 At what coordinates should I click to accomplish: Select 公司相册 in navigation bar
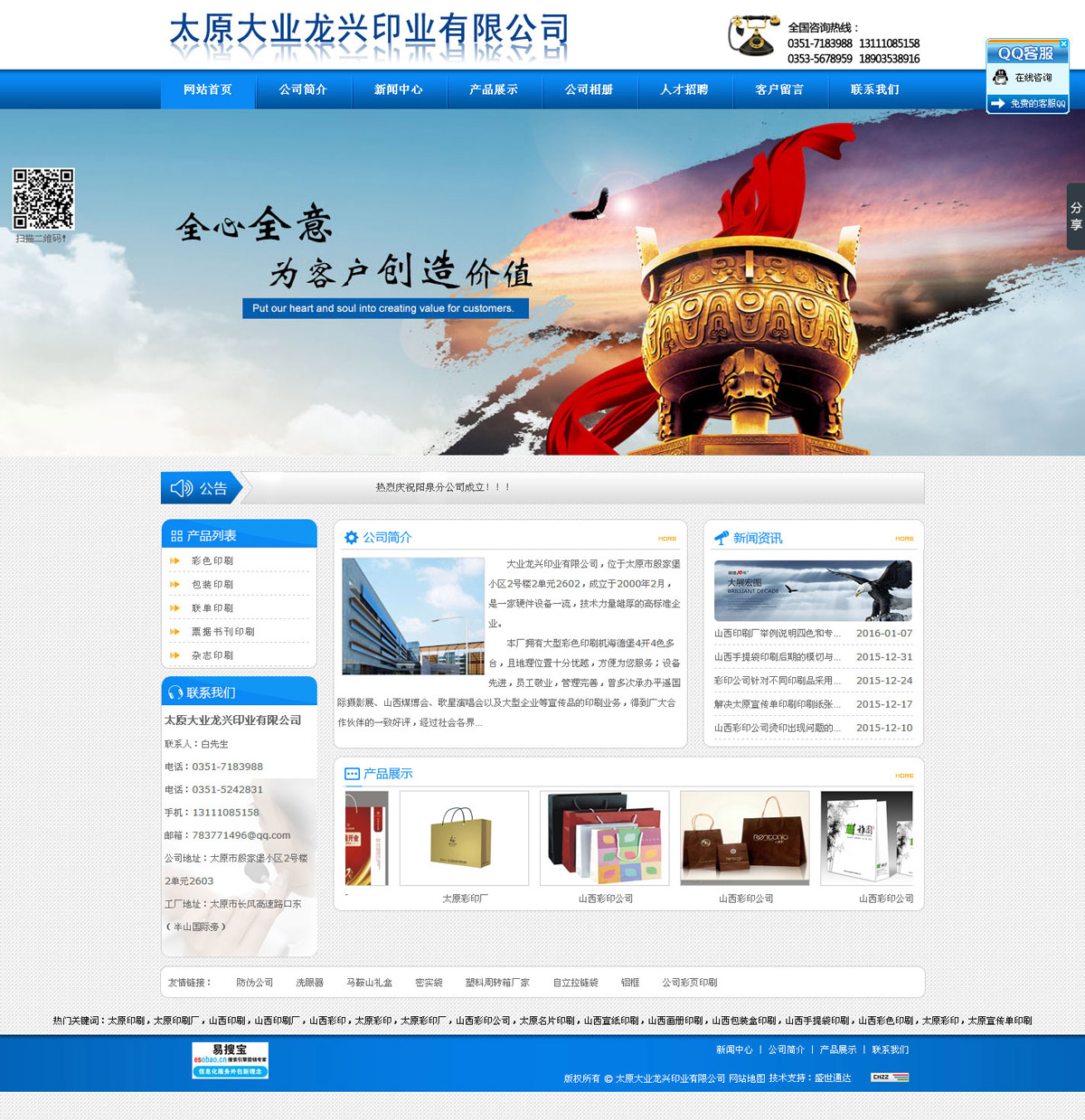click(590, 89)
